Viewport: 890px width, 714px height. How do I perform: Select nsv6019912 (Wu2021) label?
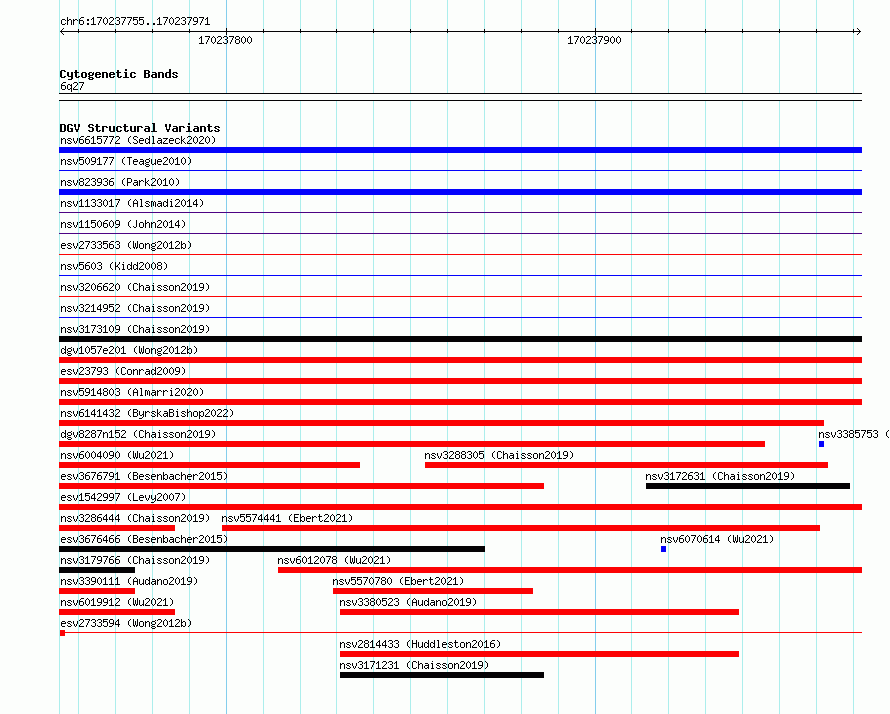click(x=117, y=602)
